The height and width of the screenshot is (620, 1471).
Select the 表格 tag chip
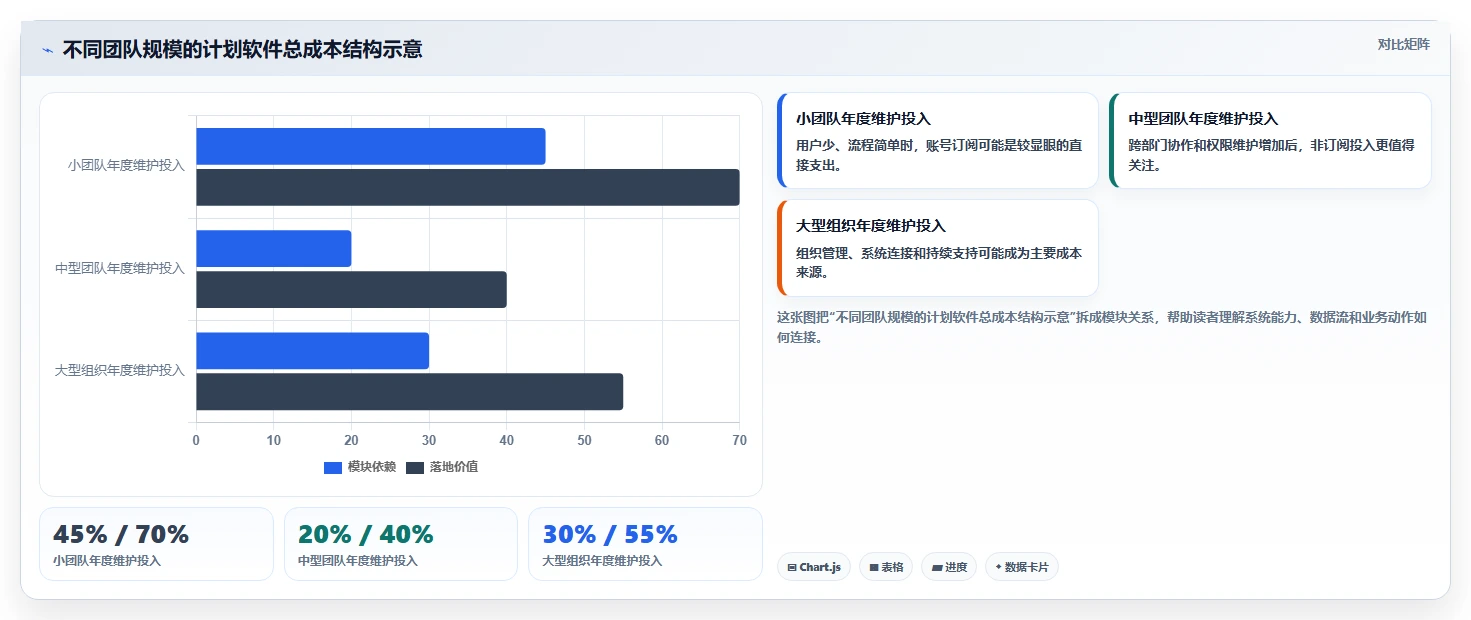pos(885,567)
